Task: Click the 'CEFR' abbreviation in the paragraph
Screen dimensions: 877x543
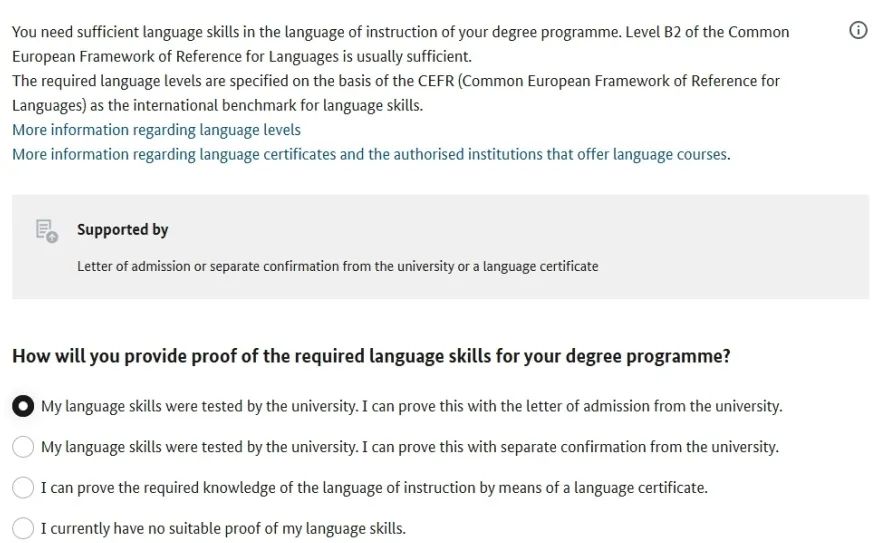Action: click(436, 81)
